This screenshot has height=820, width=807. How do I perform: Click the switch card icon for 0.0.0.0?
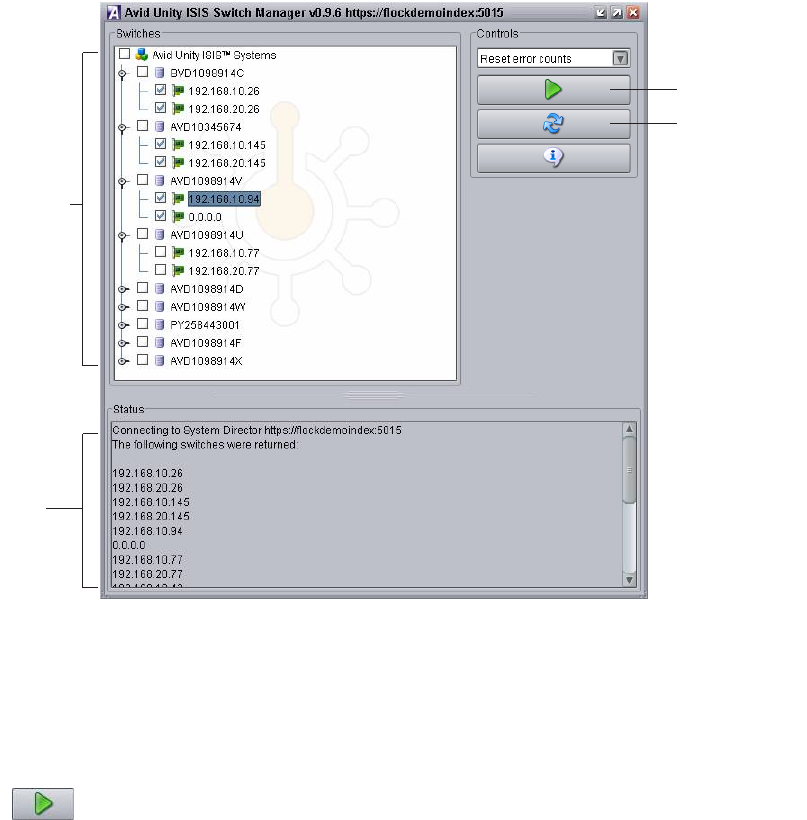[178, 217]
